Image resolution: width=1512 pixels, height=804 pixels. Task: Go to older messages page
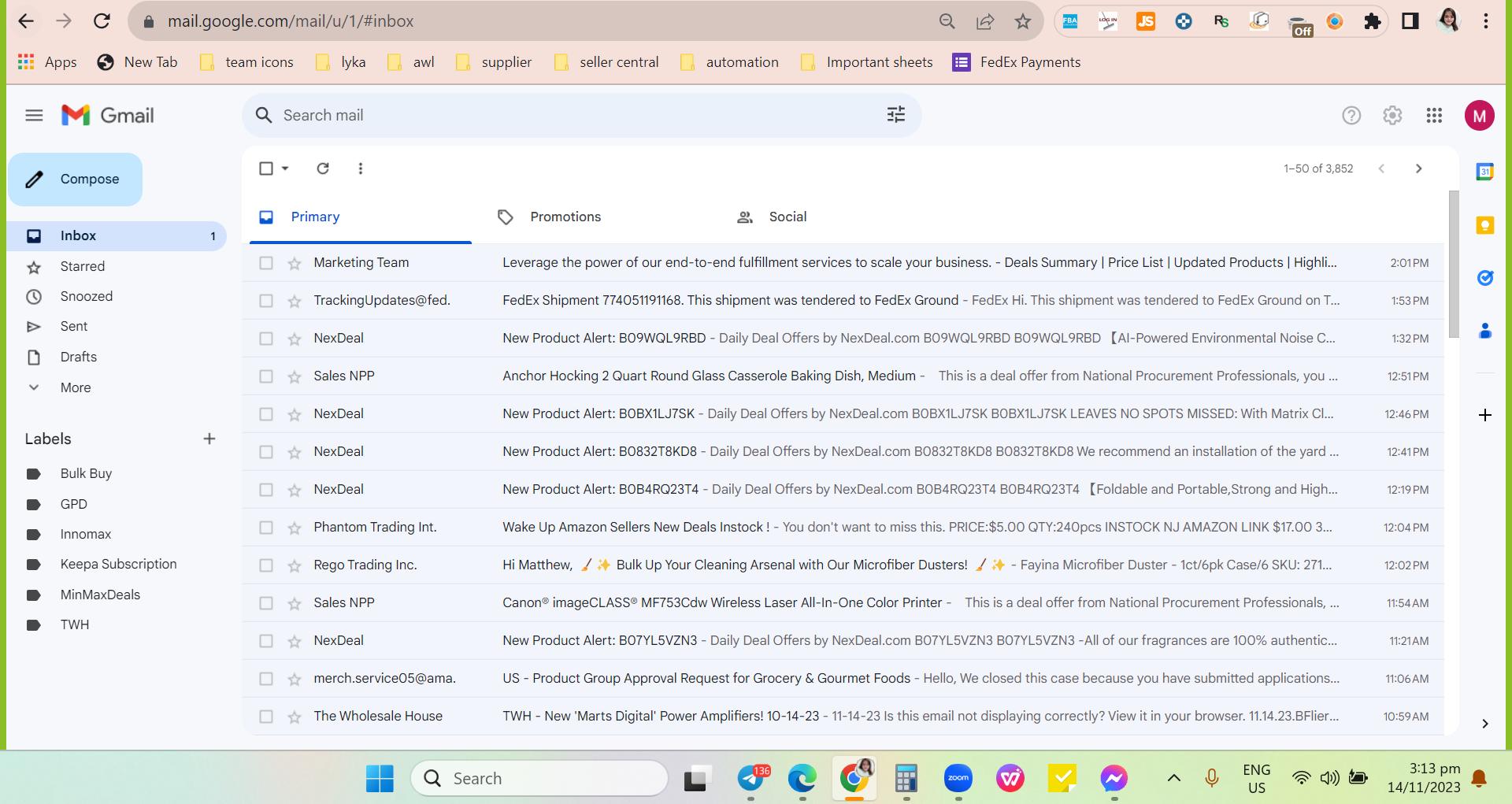pyautogui.click(x=1419, y=169)
